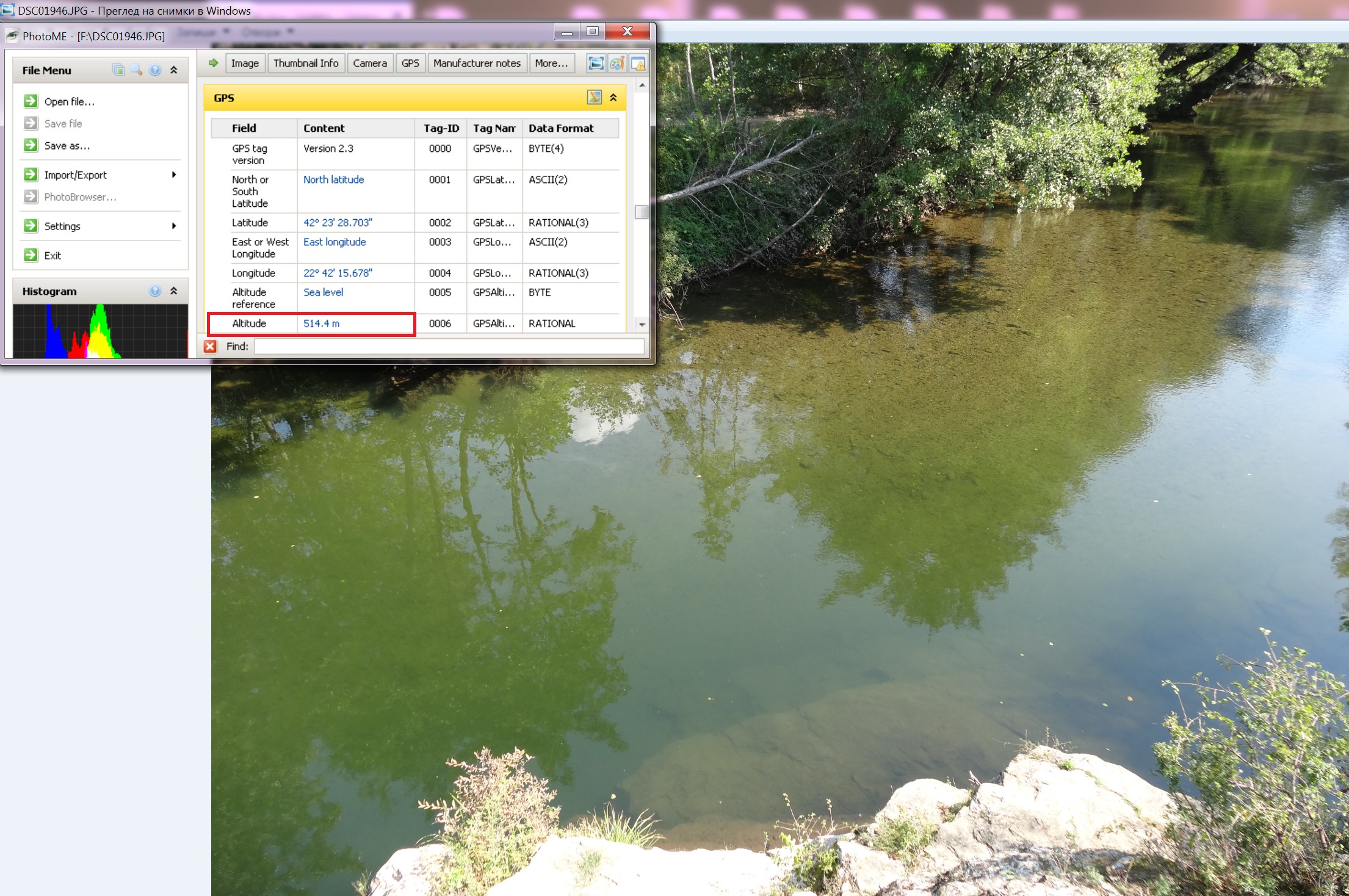Click the help icon in File Menu header

coord(156,70)
